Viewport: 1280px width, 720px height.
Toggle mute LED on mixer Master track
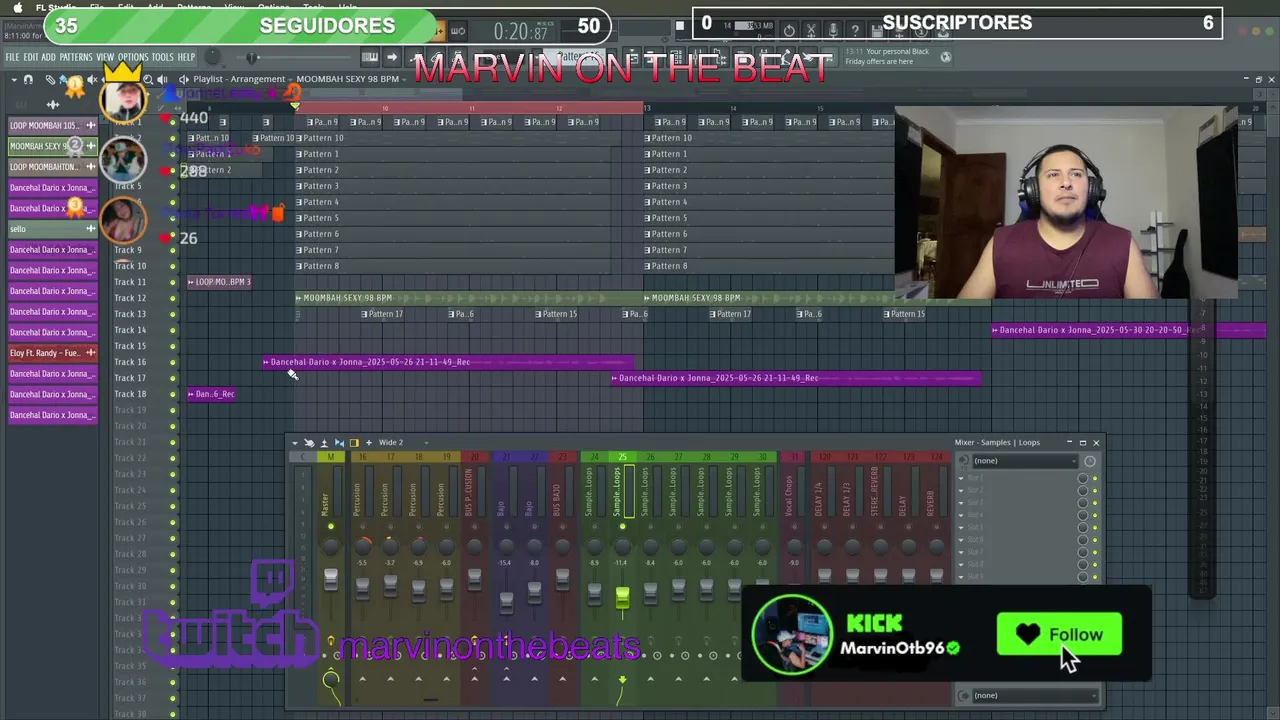[x=331, y=526]
